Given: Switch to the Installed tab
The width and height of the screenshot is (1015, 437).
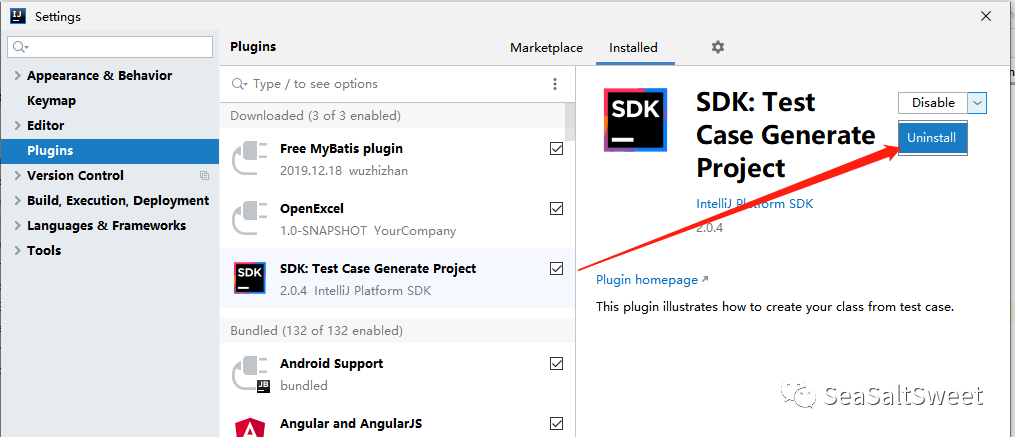Looking at the screenshot, I should (633, 48).
